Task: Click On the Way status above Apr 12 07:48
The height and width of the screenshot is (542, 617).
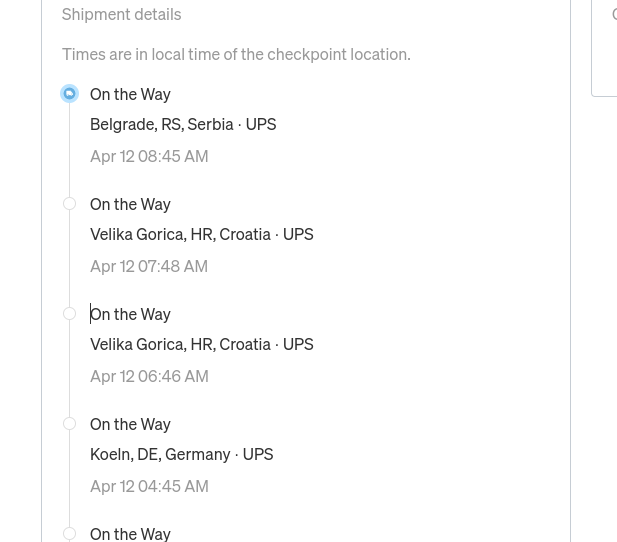Action: tap(130, 204)
